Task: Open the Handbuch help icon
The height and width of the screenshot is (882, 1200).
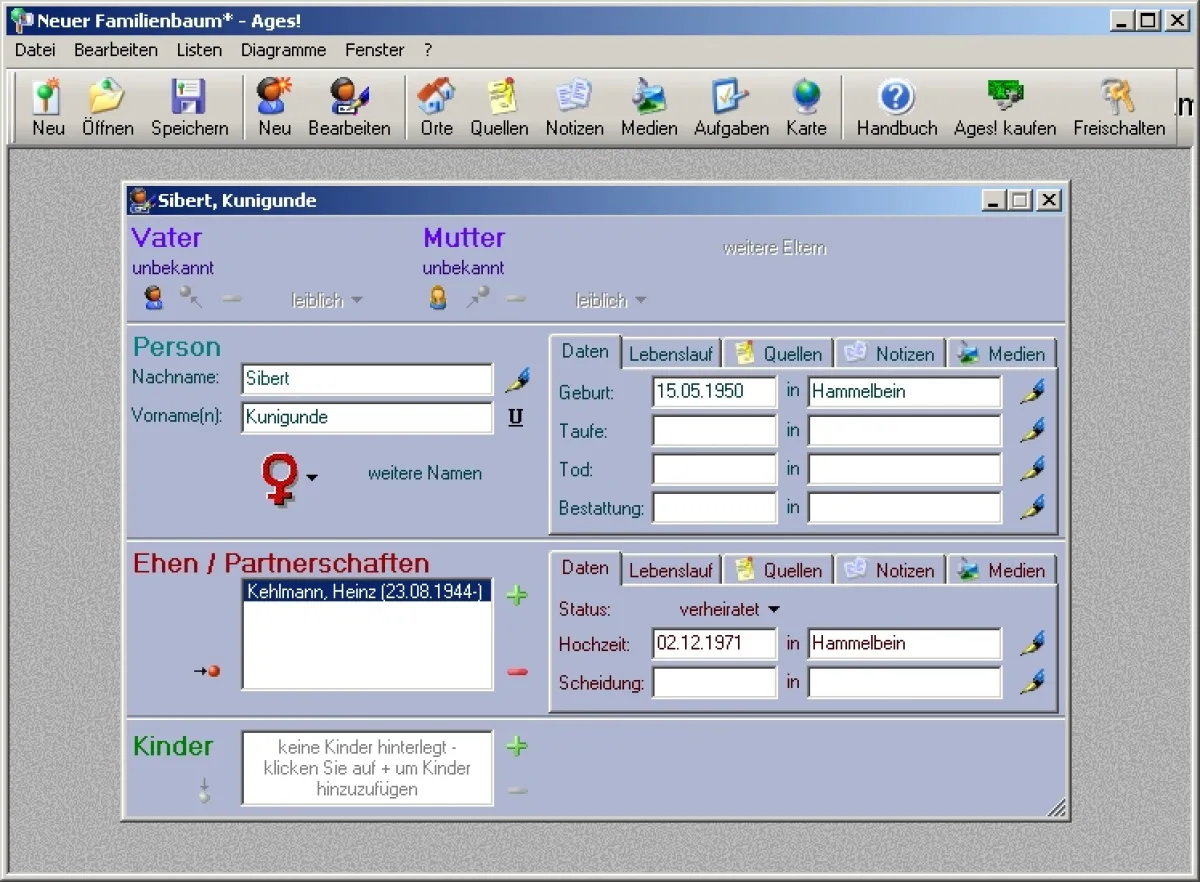Action: coord(896,97)
